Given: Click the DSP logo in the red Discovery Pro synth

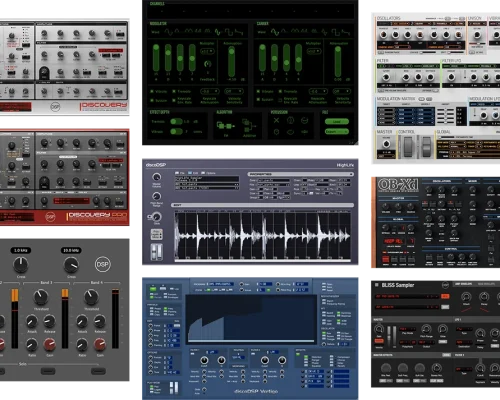Looking at the screenshot, I should click(x=50, y=217).
